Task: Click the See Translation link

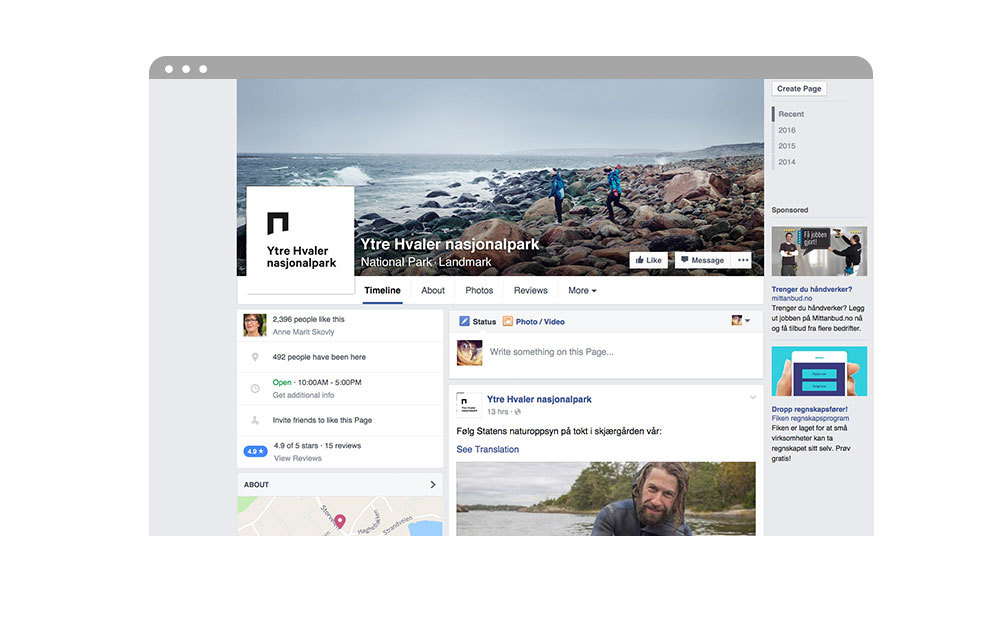Action: [487, 449]
